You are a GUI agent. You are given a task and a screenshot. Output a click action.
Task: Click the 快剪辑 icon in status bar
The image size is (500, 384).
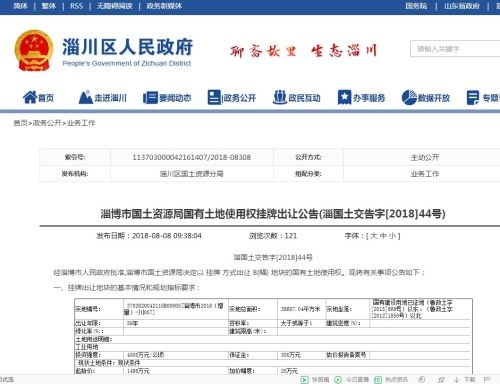(304, 379)
